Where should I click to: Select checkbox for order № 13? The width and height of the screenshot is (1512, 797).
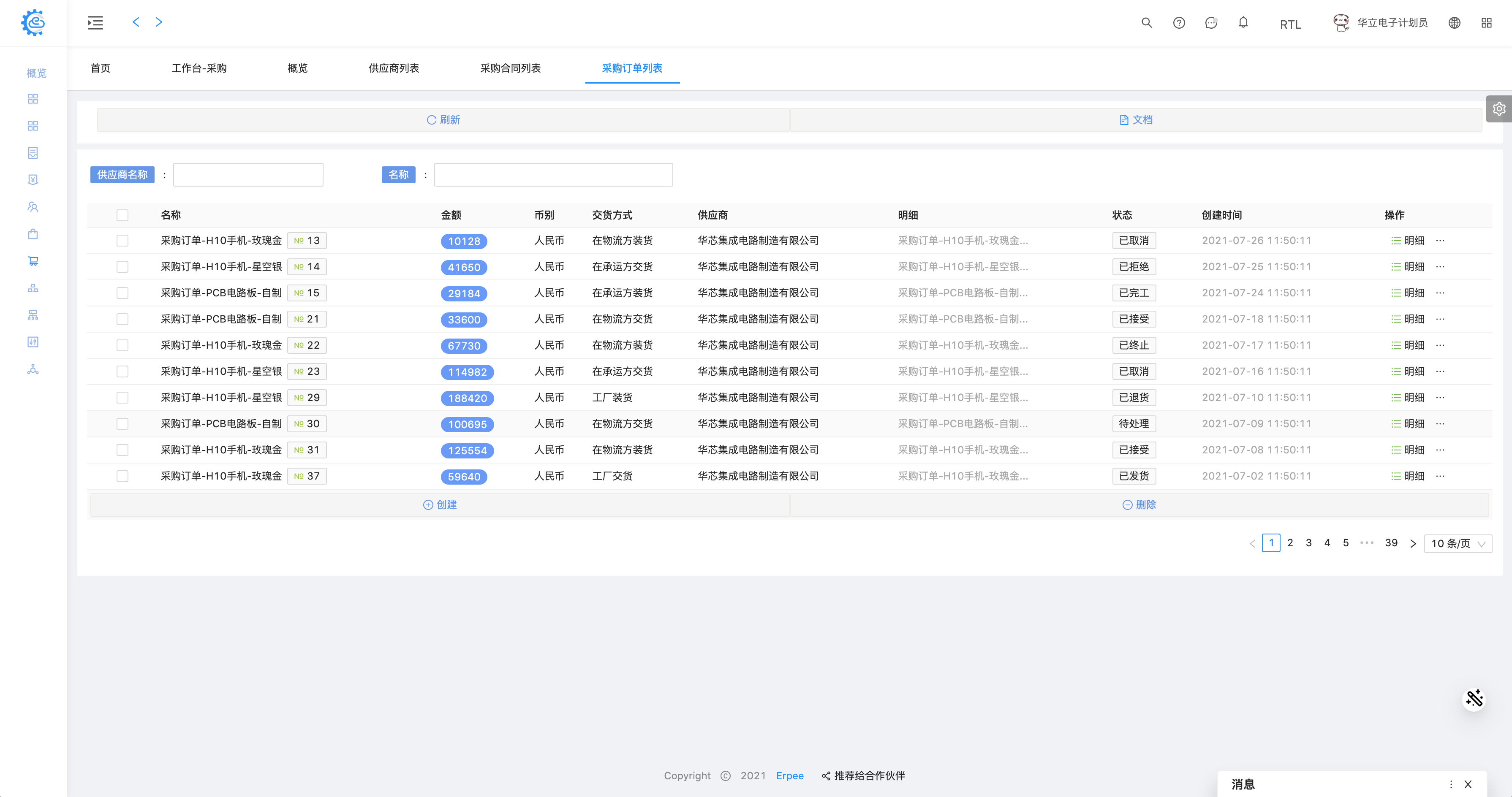point(122,241)
